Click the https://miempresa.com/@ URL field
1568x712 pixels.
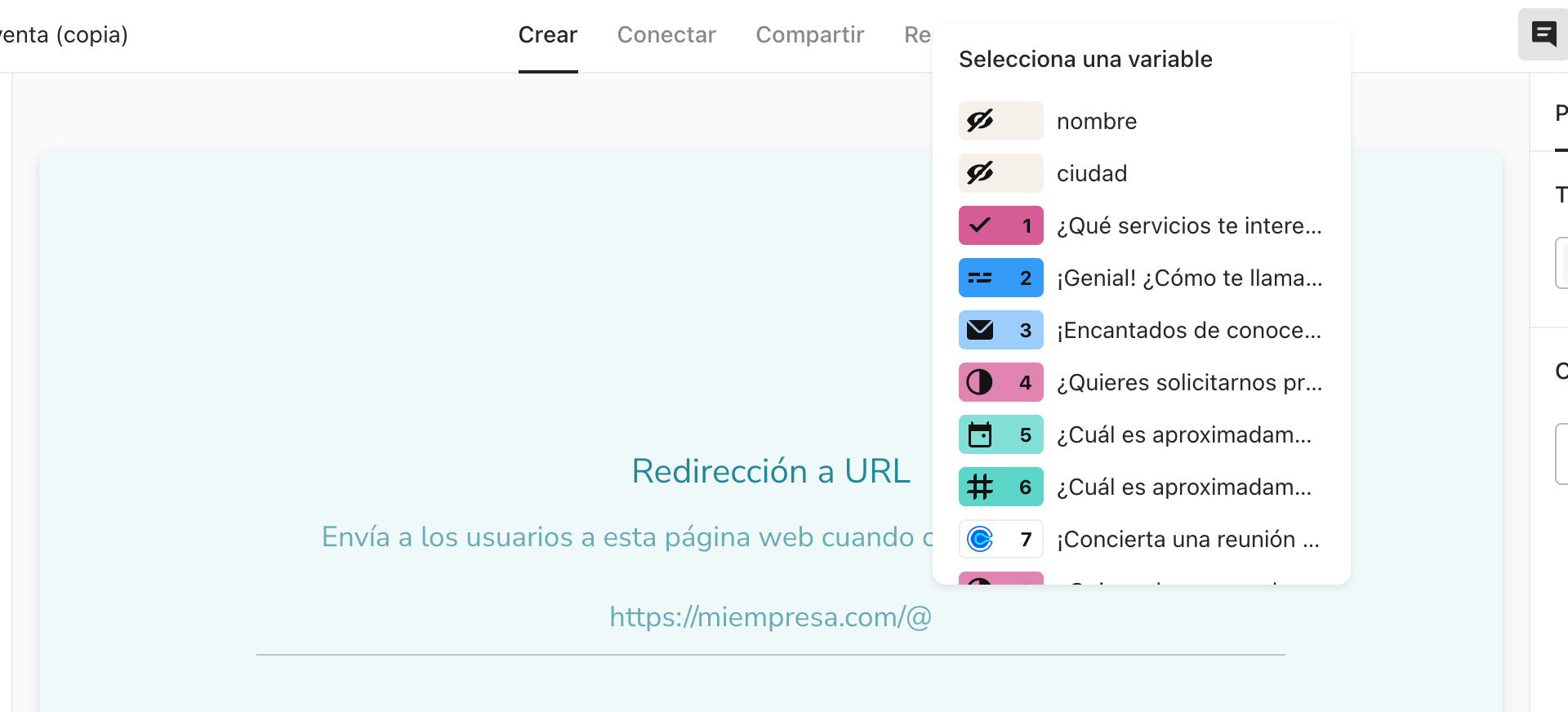click(771, 617)
